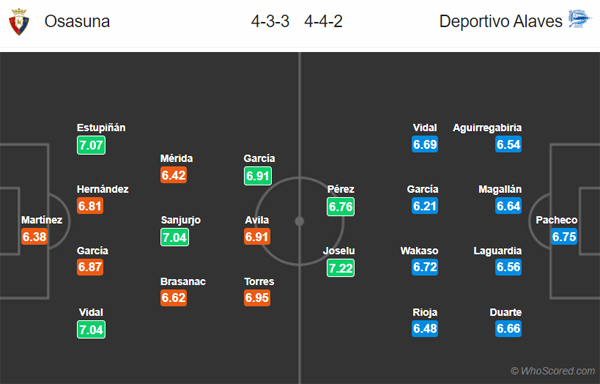Viewport: 600px width, 384px height.
Task: Click Mérida's 6.42 rating badge
Action: [174, 175]
